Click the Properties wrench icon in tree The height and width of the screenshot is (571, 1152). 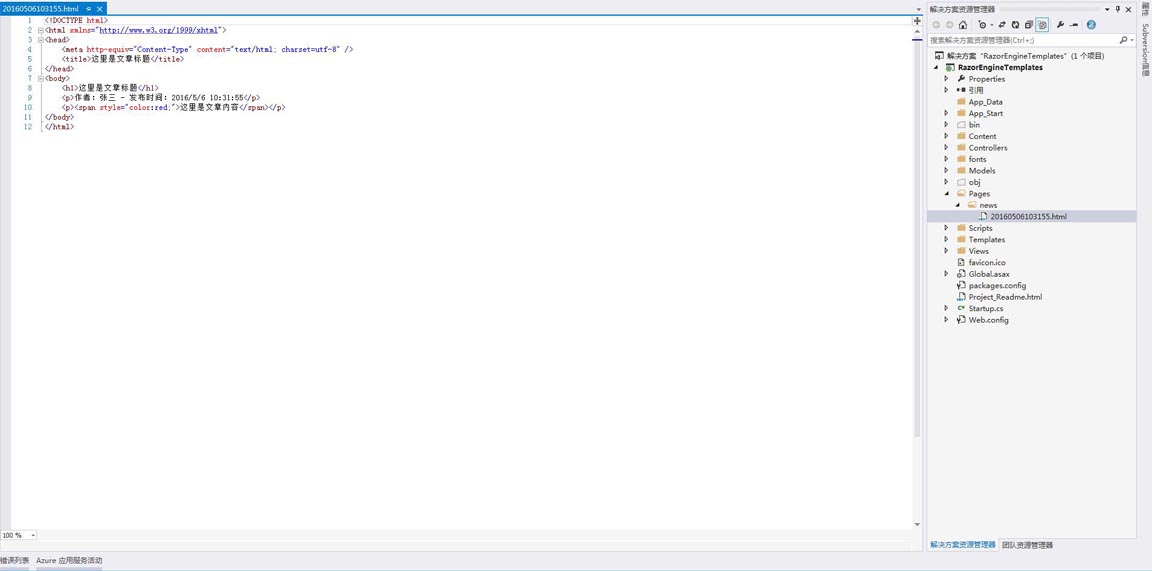point(961,79)
